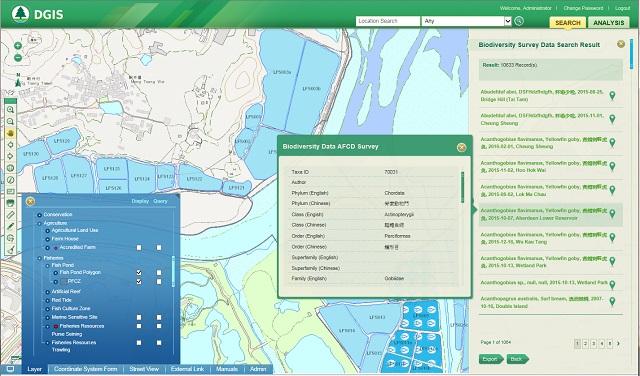640x376 pixels.
Task: Switch to the ANALYSIS tab
Action: (x=609, y=23)
